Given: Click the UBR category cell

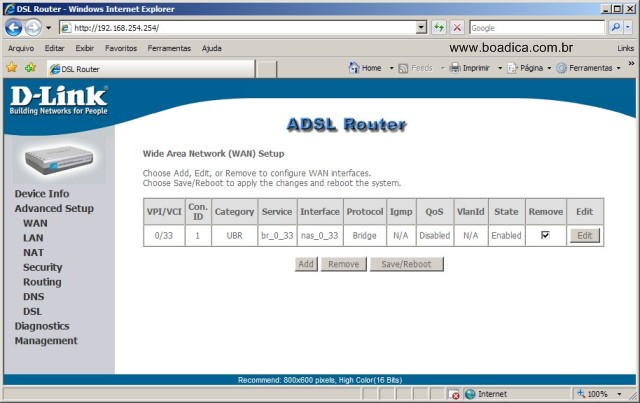Looking at the screenshot, I should [x=234, y=236].
